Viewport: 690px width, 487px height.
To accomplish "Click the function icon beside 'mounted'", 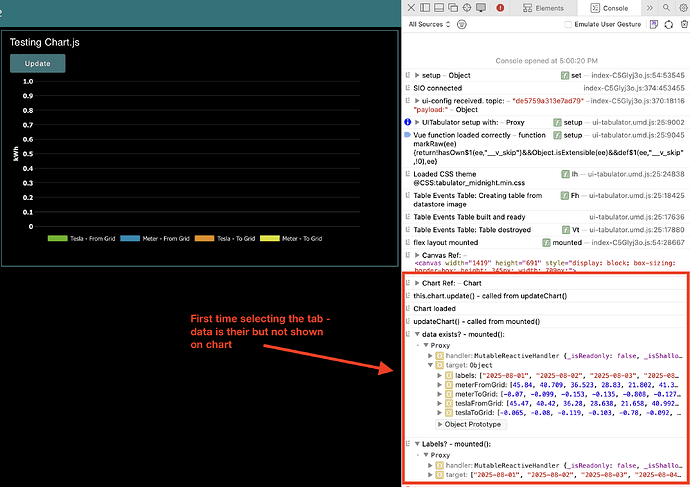I will (546, 242).
